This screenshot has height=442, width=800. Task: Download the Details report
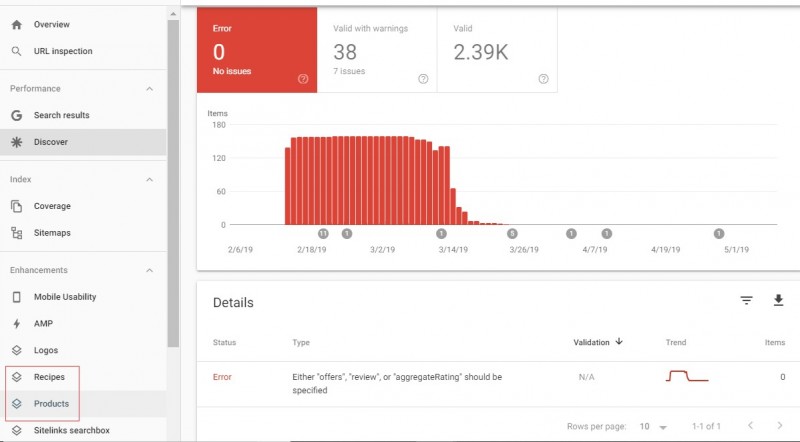[779, 301]
